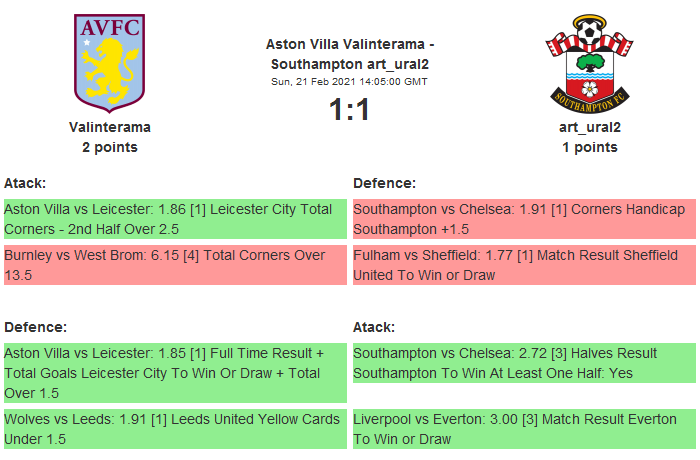Select the Liverpool vs Everton bet row

tap(524, 429)
